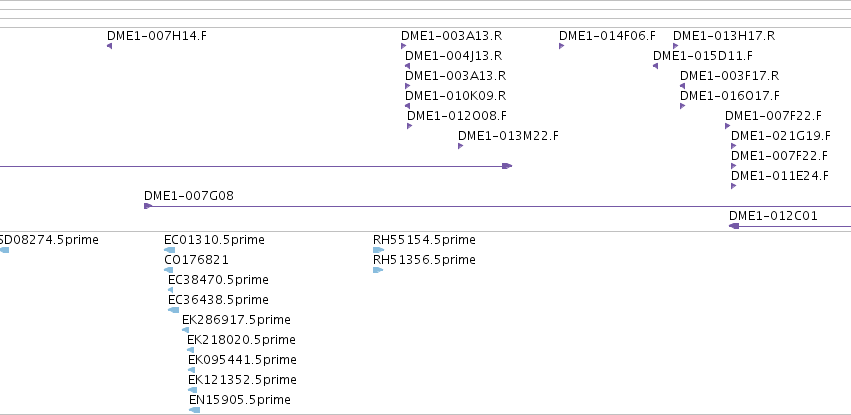Click the arrow glyph below DME1-021G19.F
Screen dimensions: 851x415
point(734,146)
